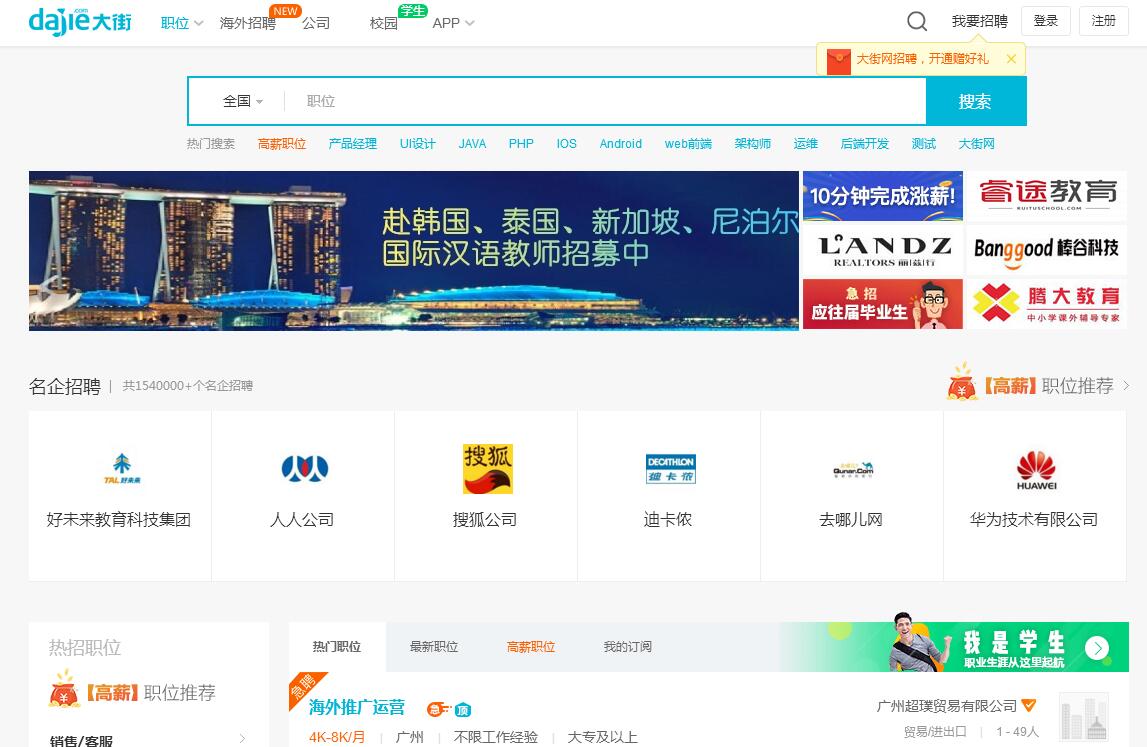1147x747 pixels.
Task: Open the 人人公司 logo tile
Action: [304, 469]
